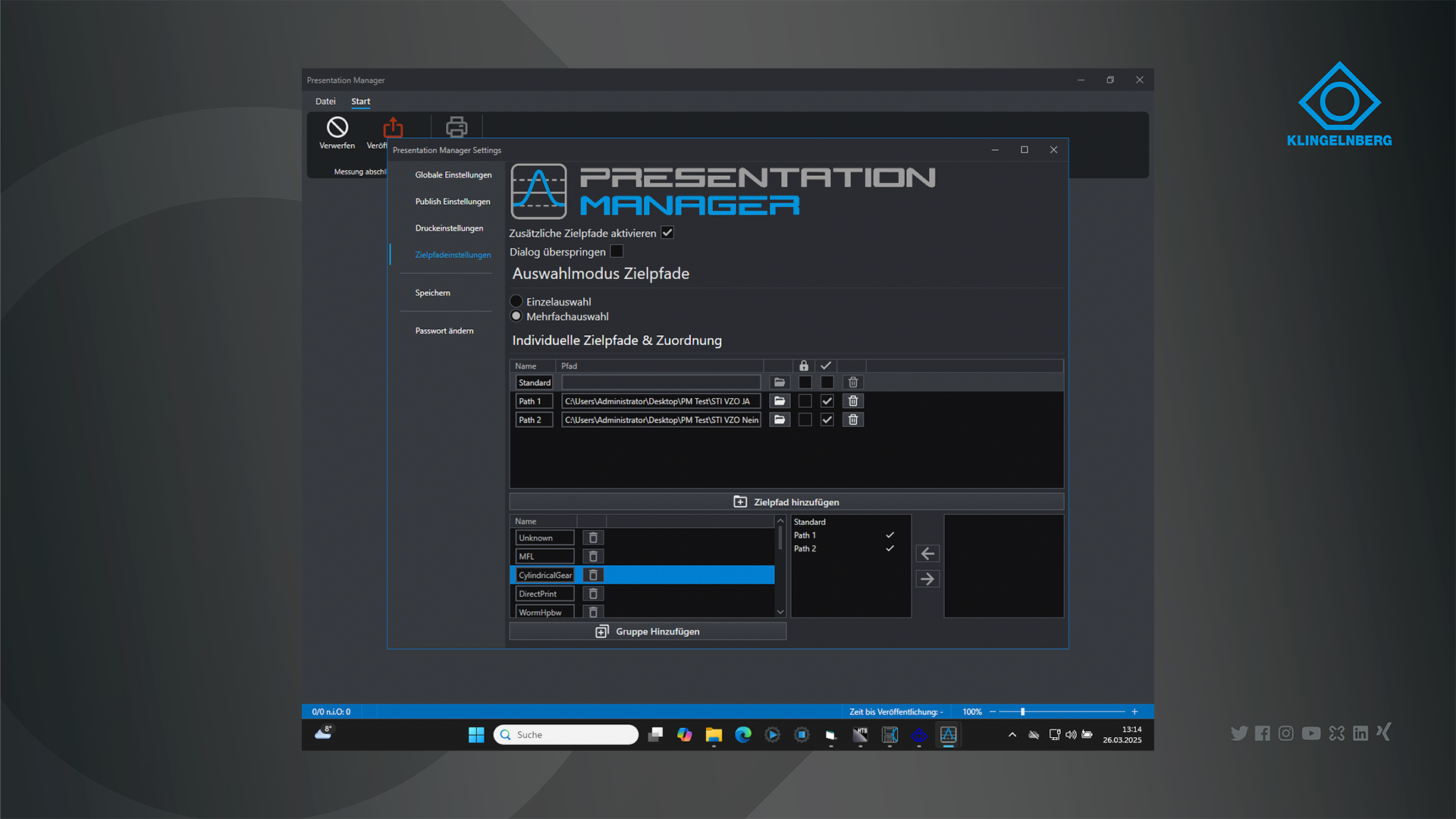This screenshot has width=1456, height=819.
Task: Select Standard in assignment list
Action: pyautogui.click(x=851, y=522)
